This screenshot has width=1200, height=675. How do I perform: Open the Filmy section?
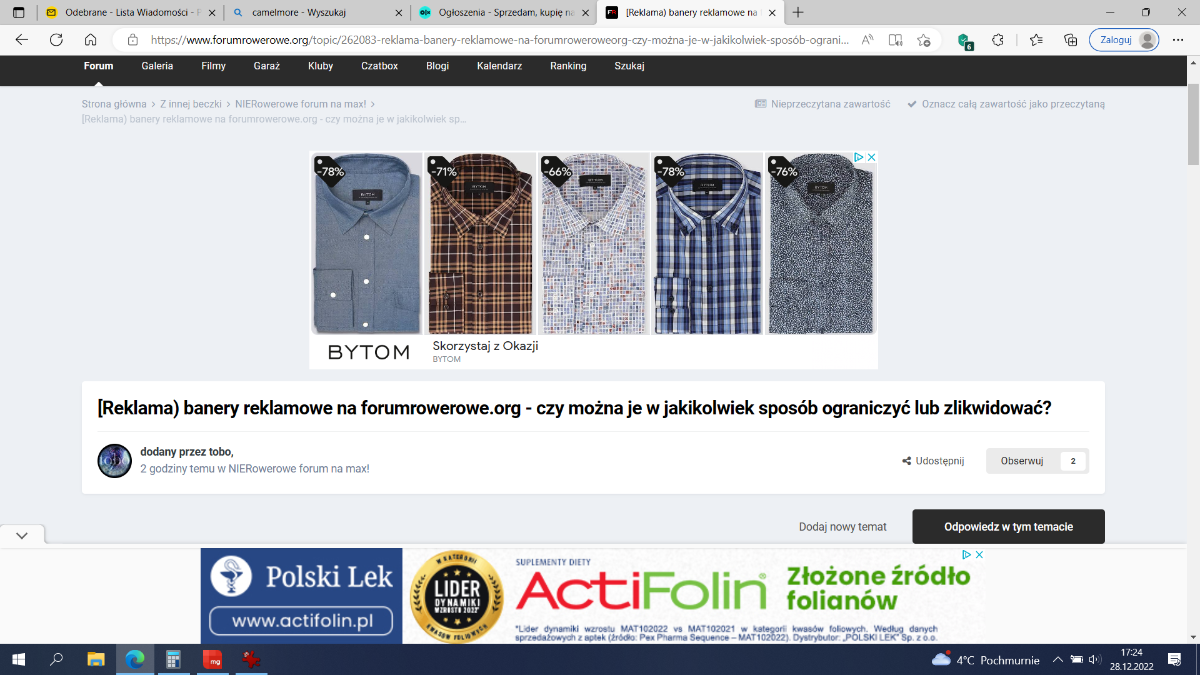click(213, 66)
